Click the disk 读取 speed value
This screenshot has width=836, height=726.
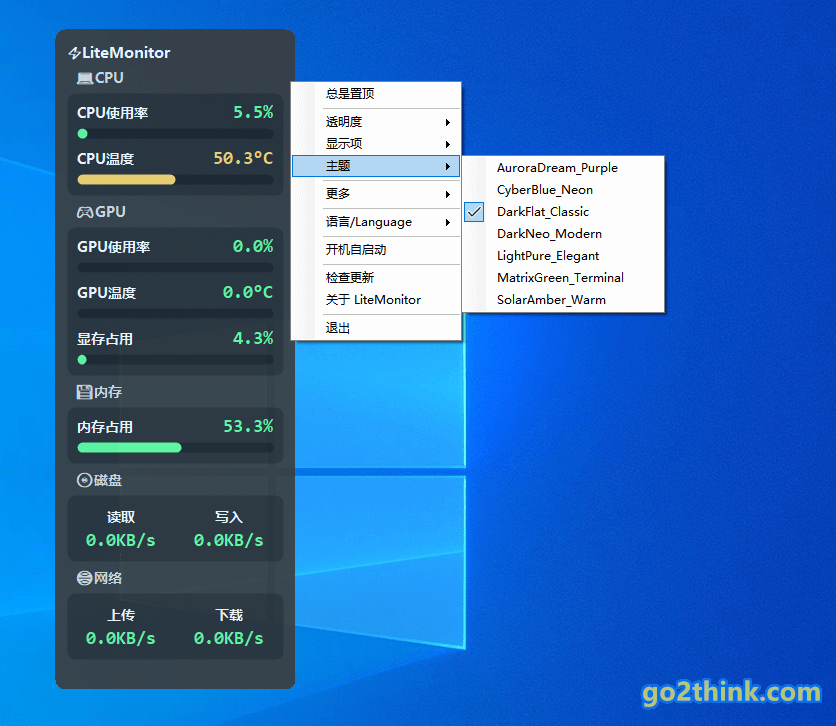121,541
